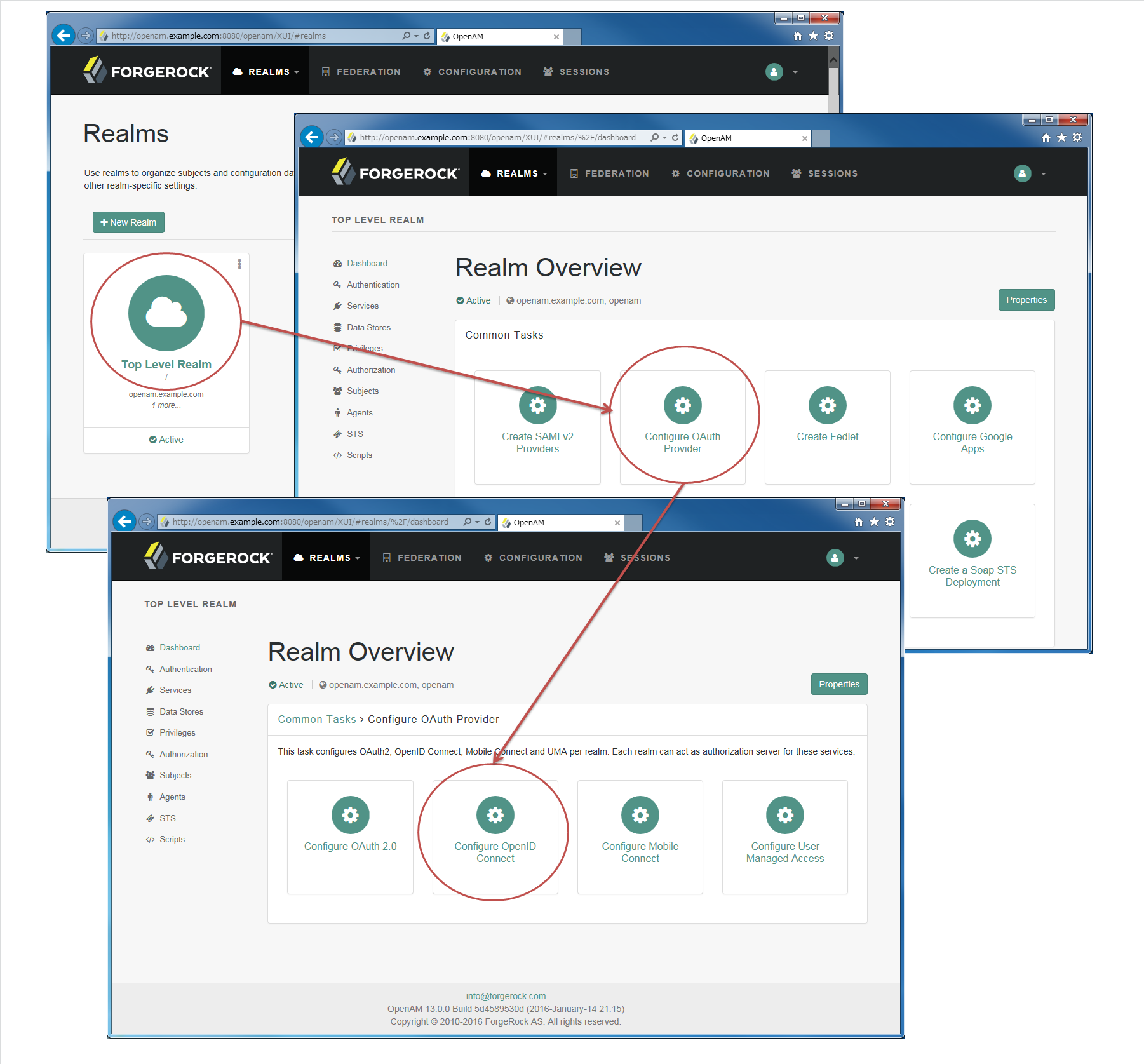Click the rearmost window's vertical scrollbar
The image size is (1144, 1064).
click(834, 83)
